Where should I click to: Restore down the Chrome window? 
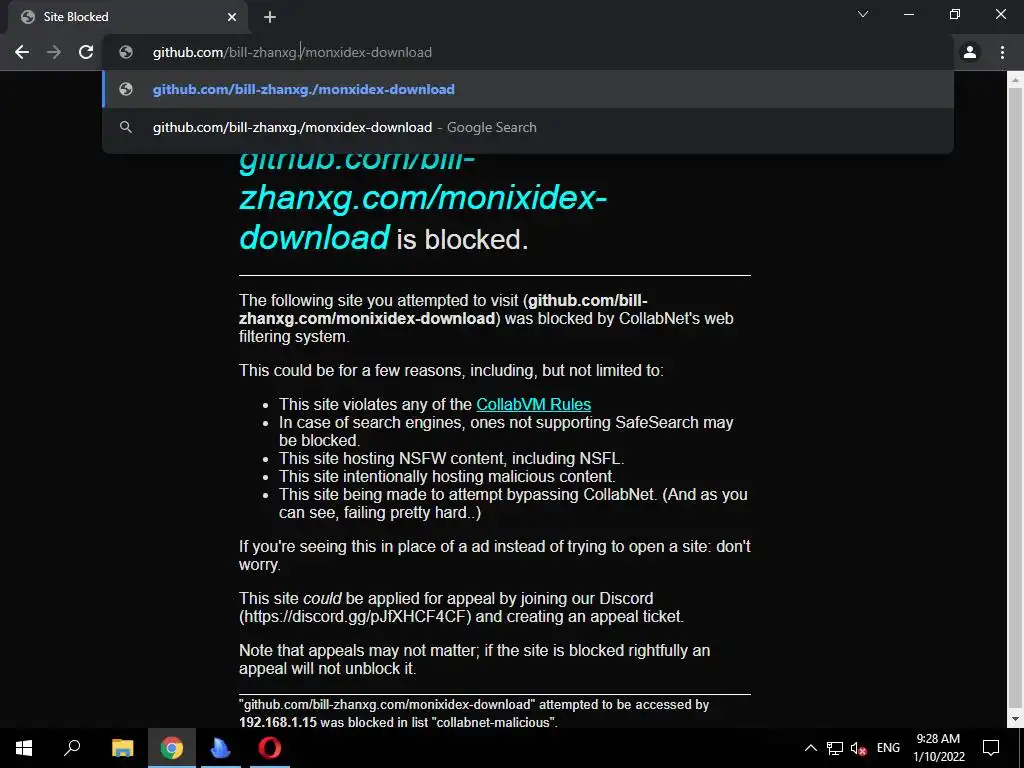tap(955, 14)
